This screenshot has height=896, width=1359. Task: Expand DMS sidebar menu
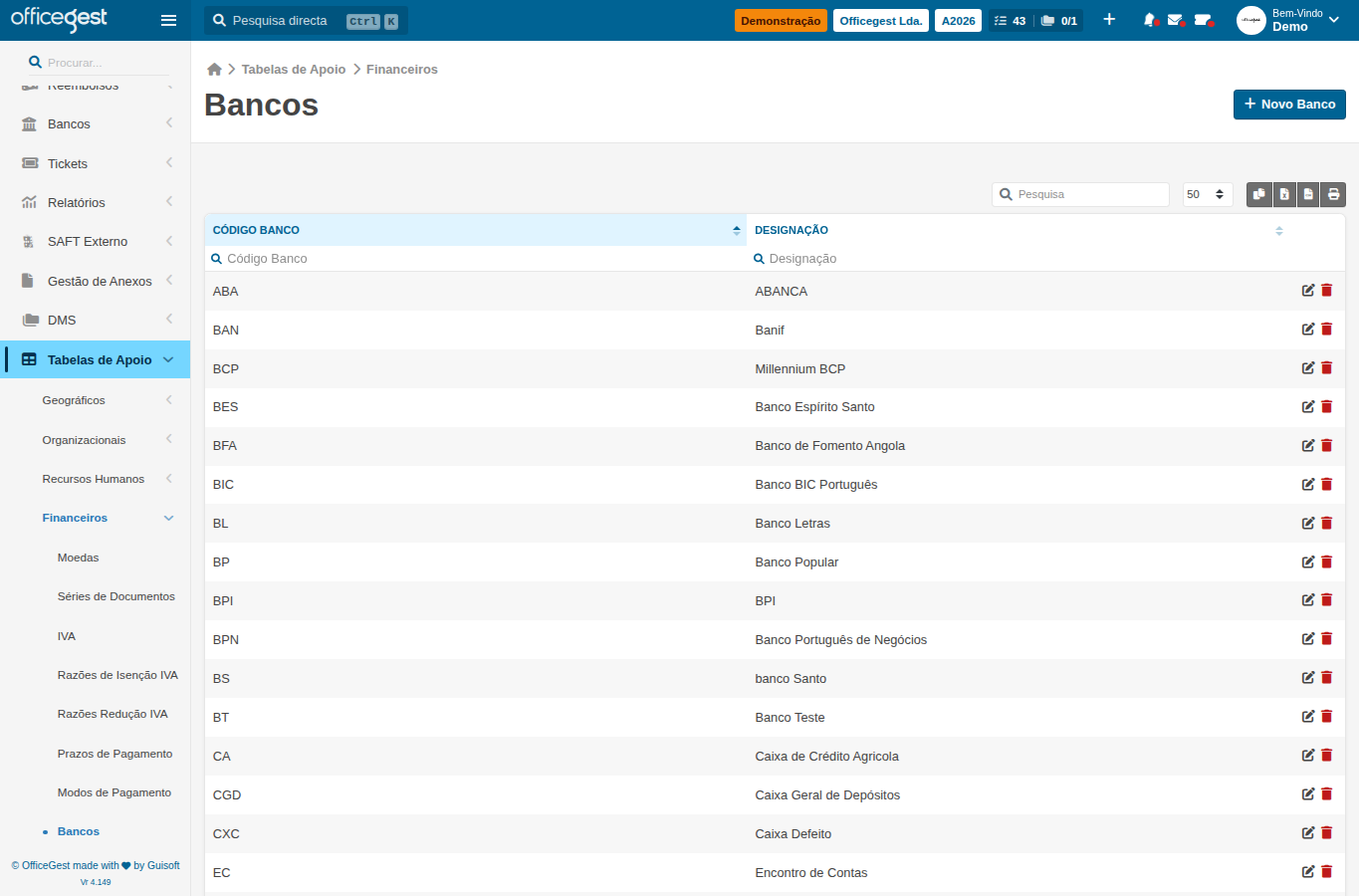point(96,320)
